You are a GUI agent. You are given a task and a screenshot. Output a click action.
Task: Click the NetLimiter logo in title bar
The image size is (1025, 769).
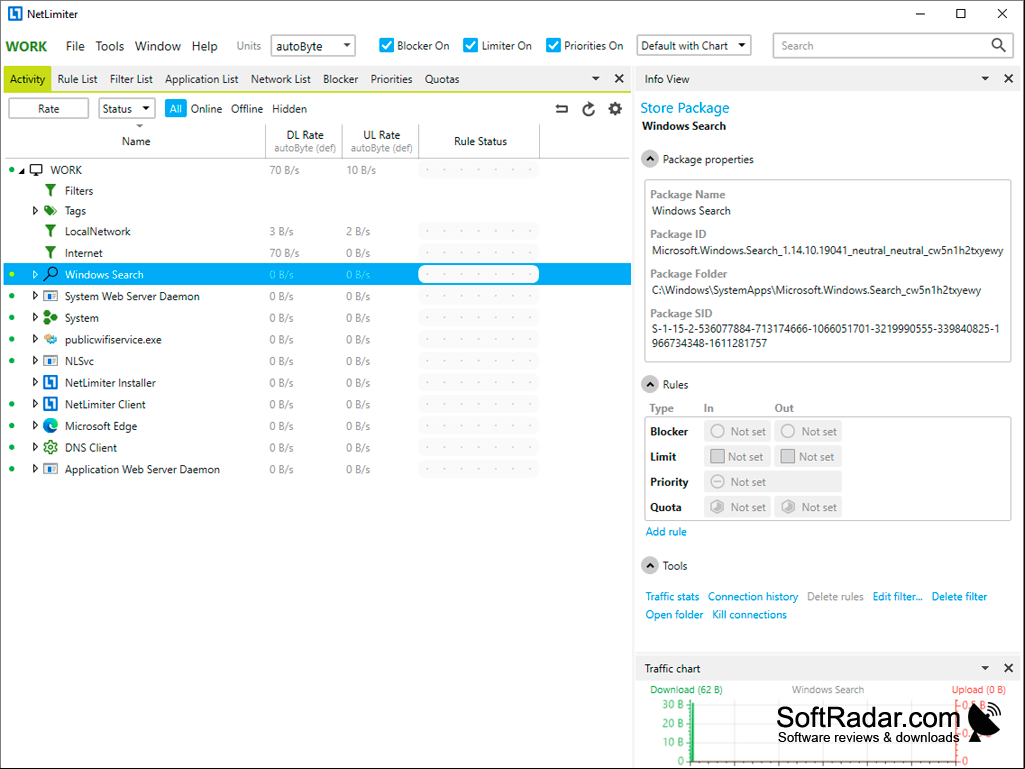coord(14,14)
